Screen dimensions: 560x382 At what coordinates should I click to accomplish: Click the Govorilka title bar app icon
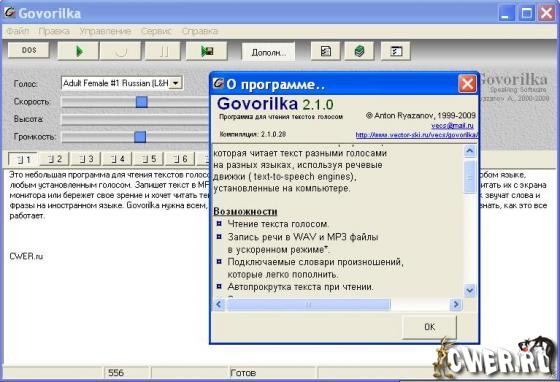(x=10, y=12)
